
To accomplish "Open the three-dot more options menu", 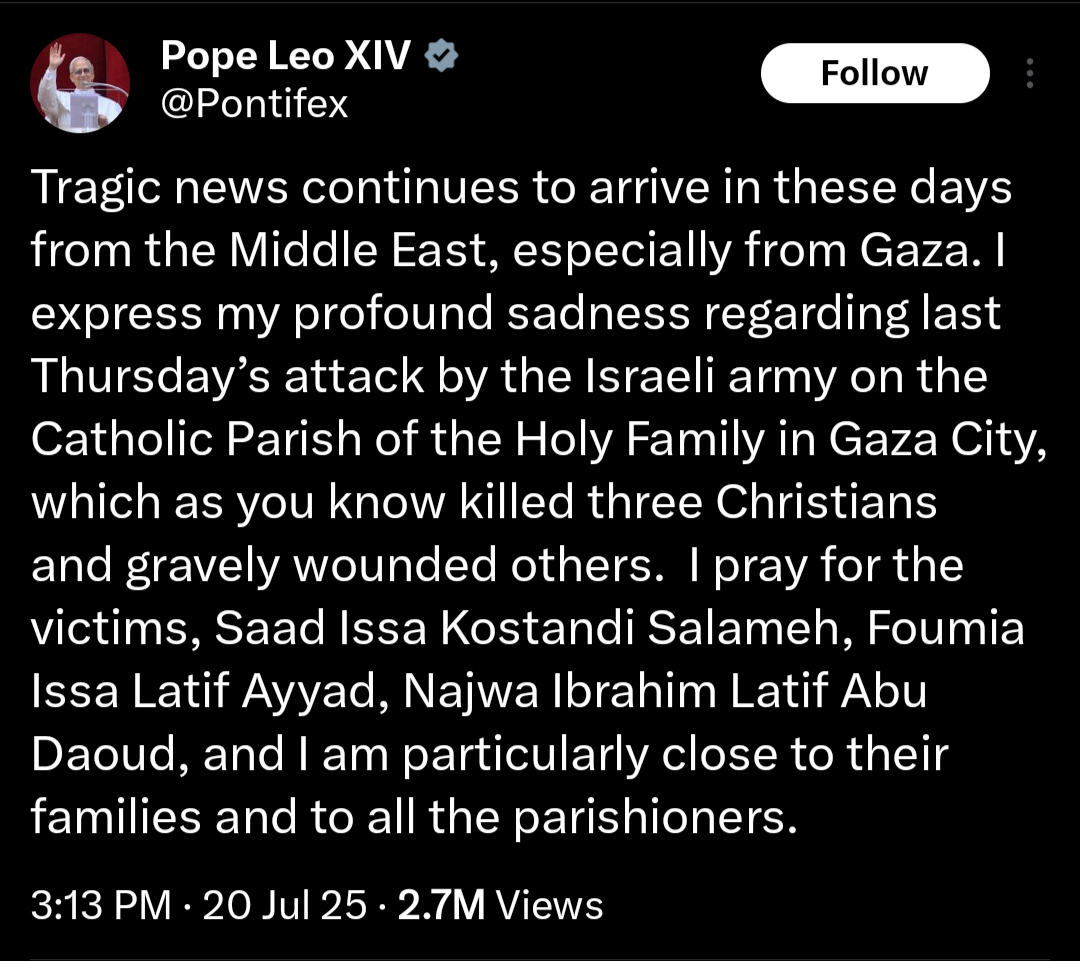I will click(1030, 73).
